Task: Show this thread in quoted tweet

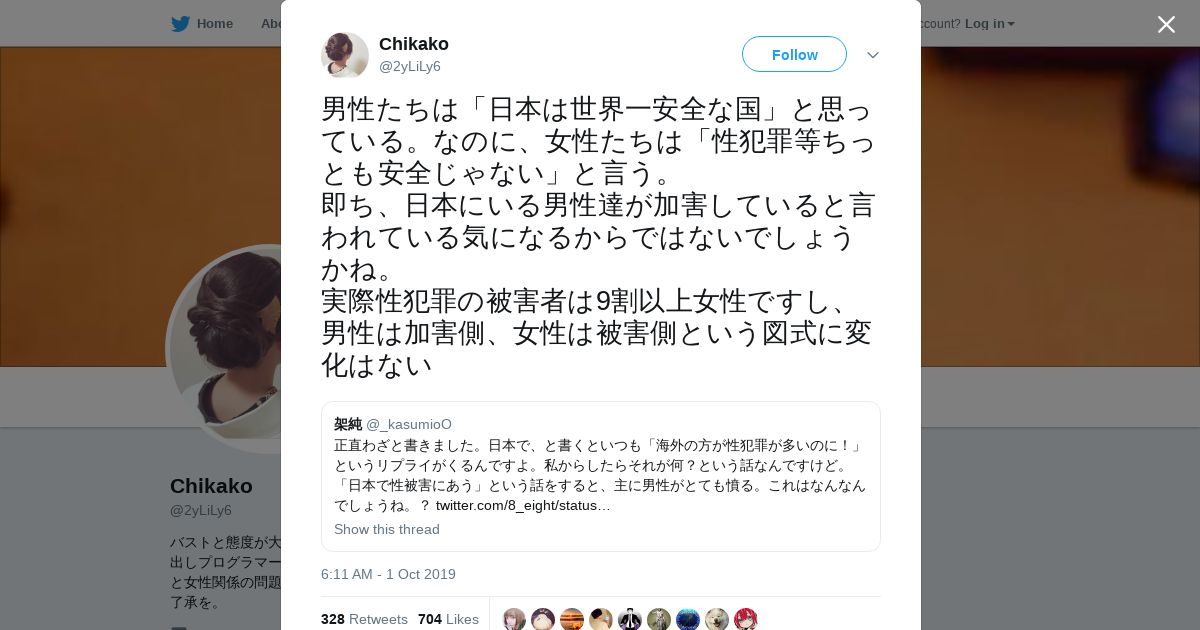Action: tap(387, 529)
